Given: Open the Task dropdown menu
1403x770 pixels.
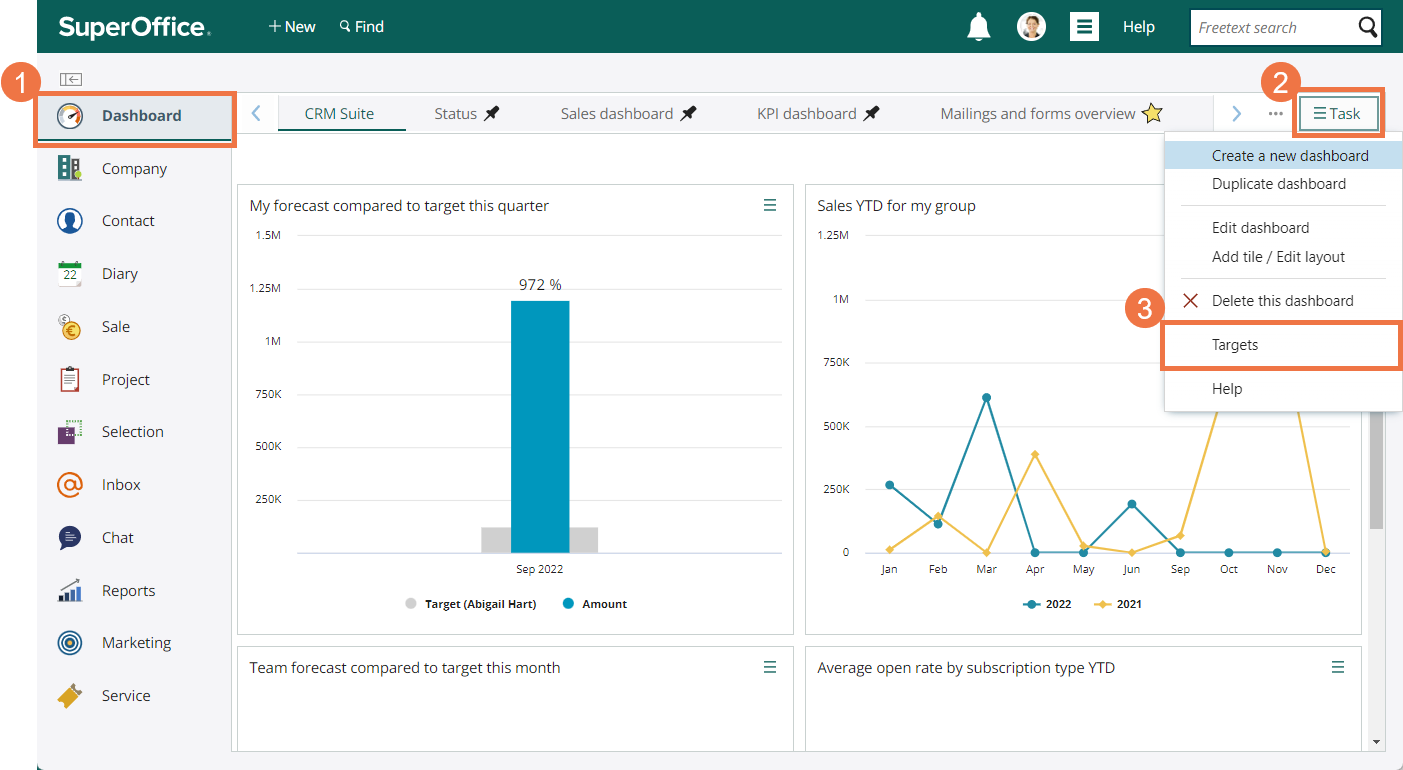Looking at the screenshot, I should [1337, 114].
